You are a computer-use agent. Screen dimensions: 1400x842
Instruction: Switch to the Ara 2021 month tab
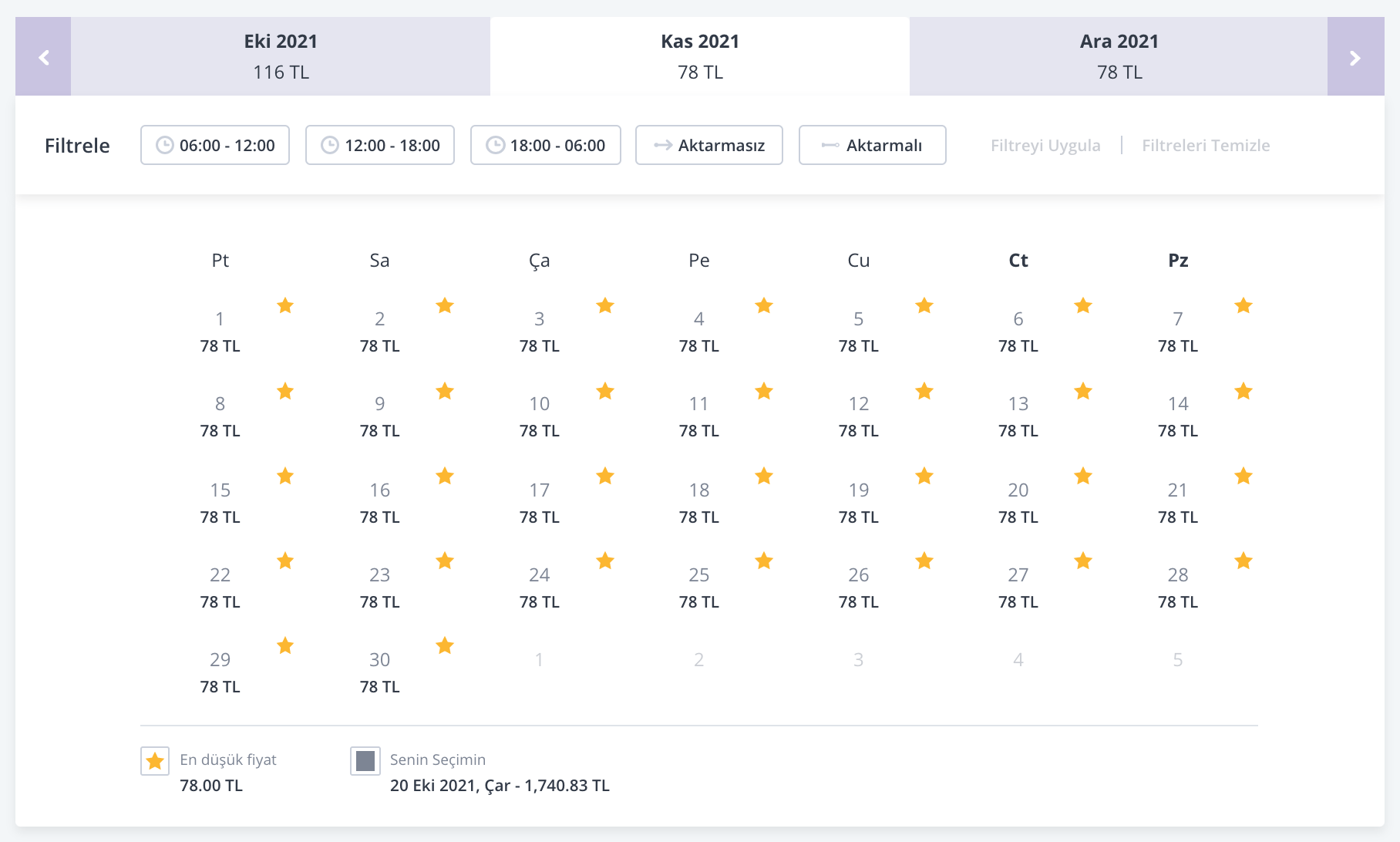coord(1119,56)
